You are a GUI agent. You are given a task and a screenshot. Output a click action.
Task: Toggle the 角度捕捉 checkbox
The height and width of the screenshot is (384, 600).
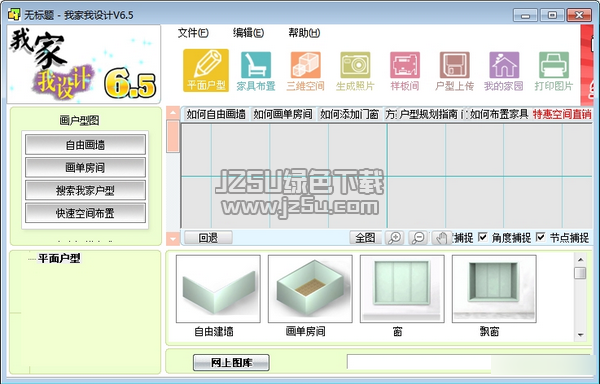[483, 237]
